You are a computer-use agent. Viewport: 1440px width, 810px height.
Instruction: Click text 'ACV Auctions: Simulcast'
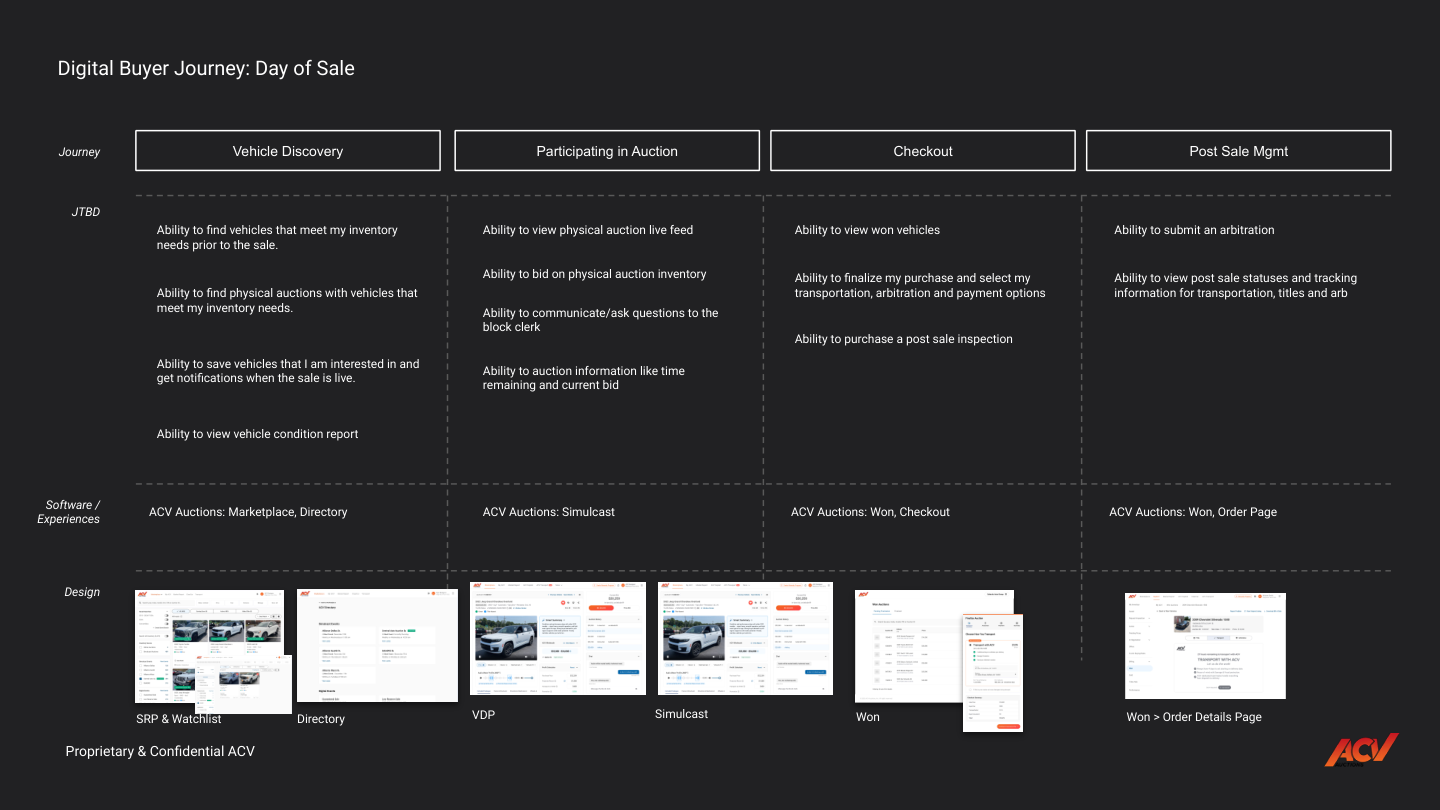tap(549, 512)
